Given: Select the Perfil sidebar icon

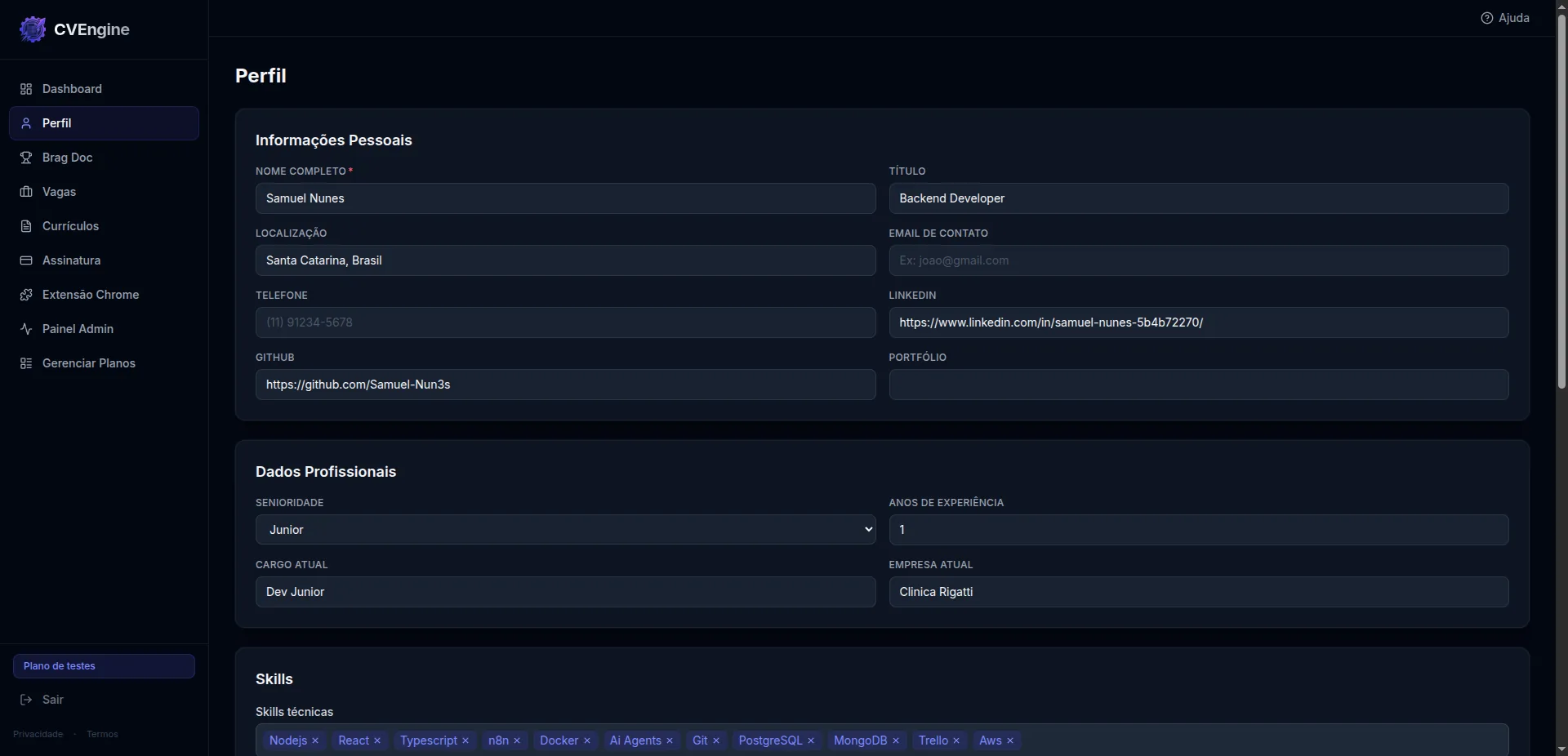Looking at the screenshot, I should [x=26, y=123].
